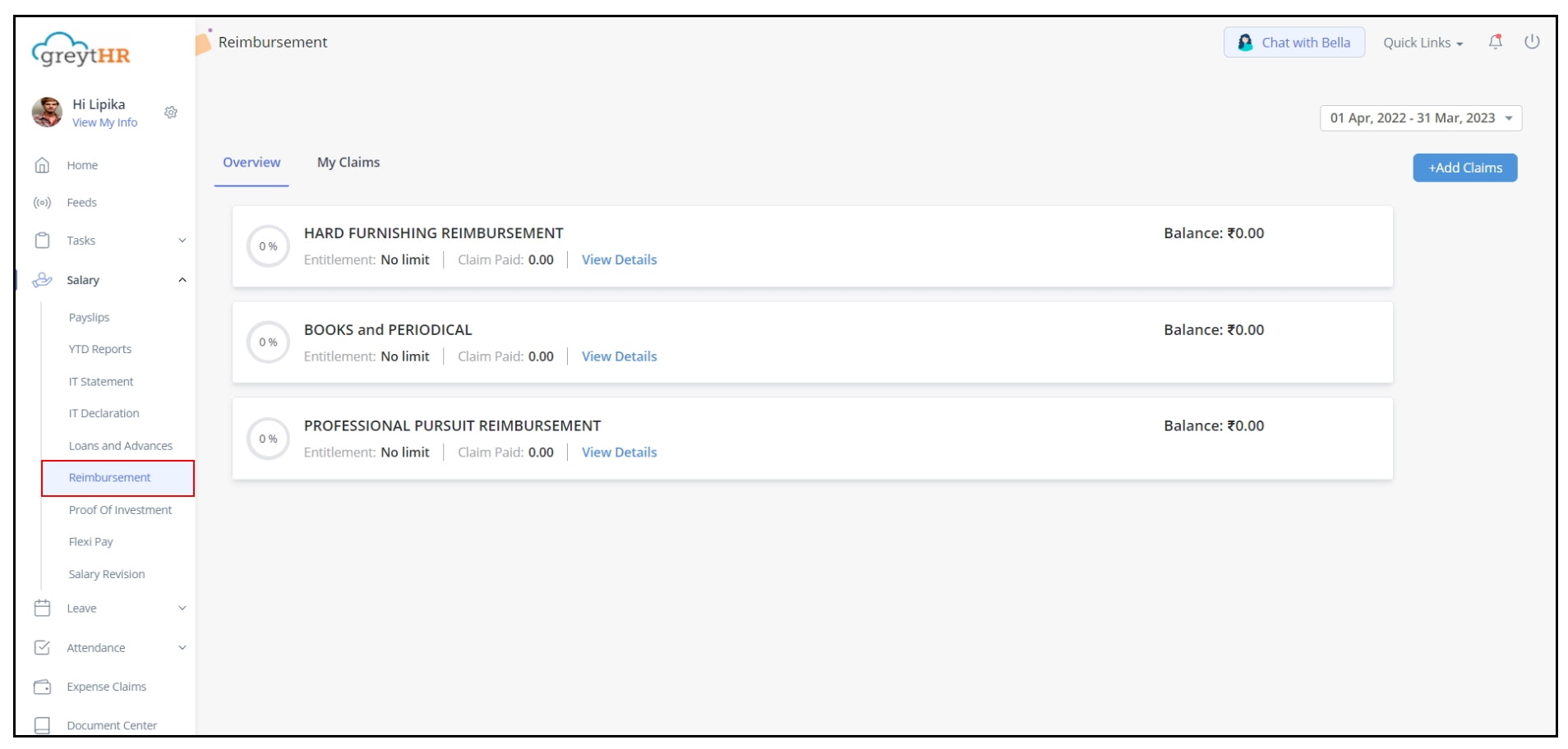Click the Feeds broadcast icon
1568x749 pixels.
(x=42, y=203)
